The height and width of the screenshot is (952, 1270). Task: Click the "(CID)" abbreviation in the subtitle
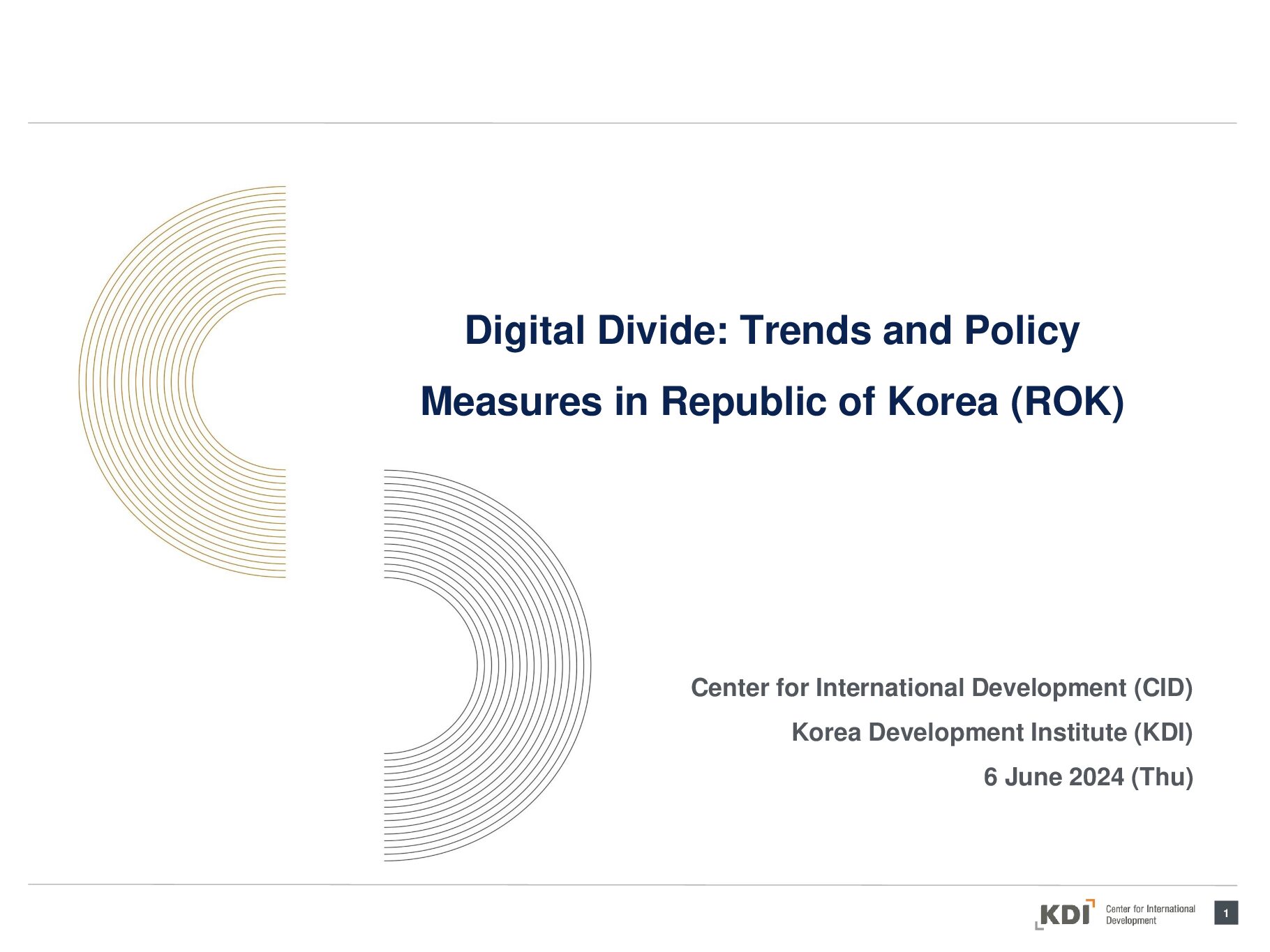click(1163, 688)
